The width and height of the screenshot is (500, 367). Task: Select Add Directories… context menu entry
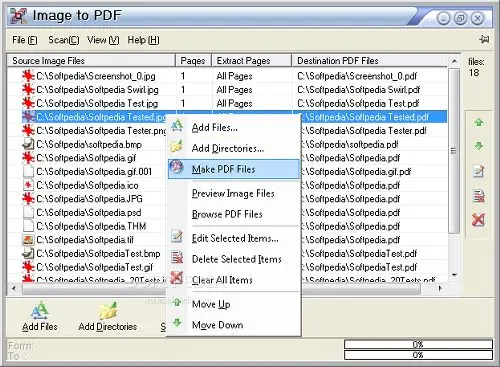pos(234,148)
